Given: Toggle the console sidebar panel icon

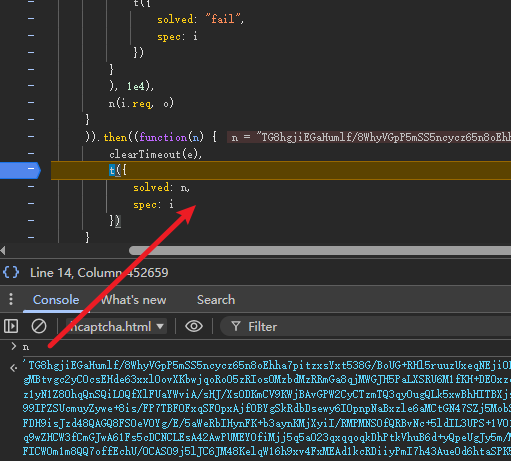Looking at the screenshot, I should pos(11,326).
